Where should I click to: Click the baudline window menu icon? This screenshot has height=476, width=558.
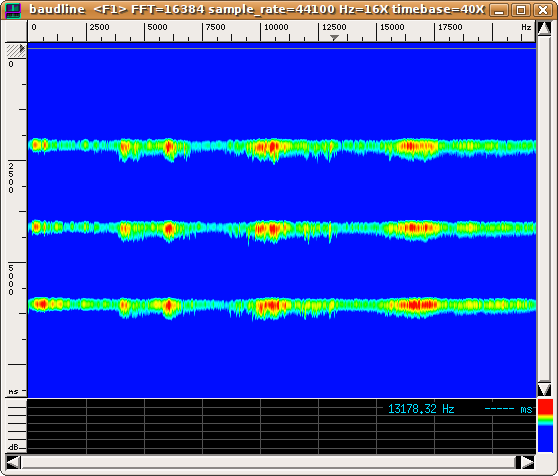pyautogui.click(x=13, y=10)
